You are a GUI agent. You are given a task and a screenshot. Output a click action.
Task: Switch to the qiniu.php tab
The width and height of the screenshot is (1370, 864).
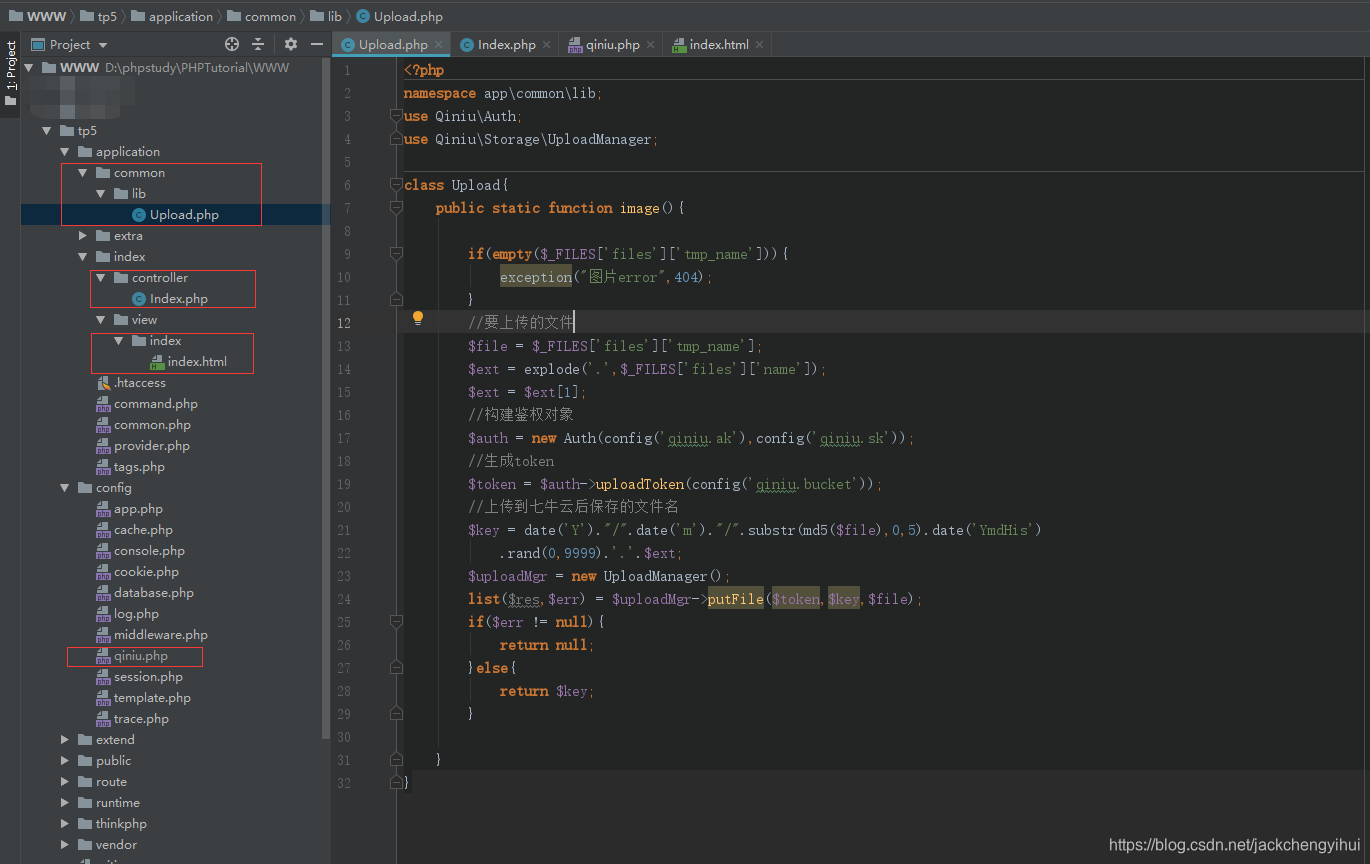pyautogui.click(x=611, y=45)
